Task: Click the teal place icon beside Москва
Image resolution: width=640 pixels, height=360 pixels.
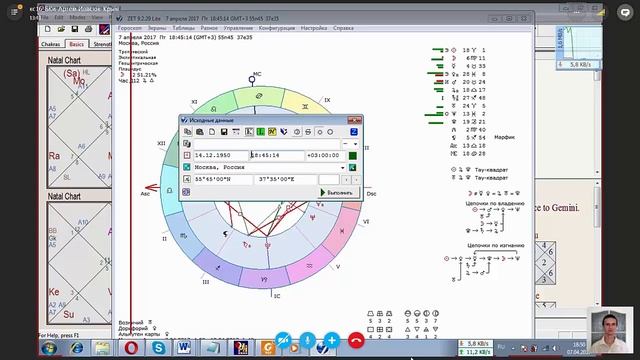Action: pos(187,167)
